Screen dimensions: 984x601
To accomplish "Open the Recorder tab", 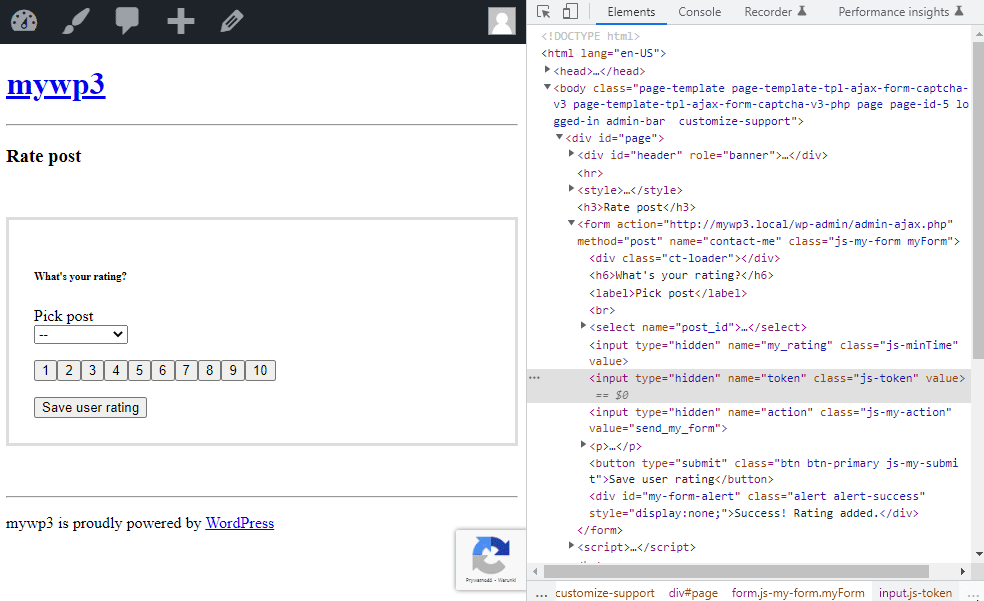I will click(774, 12).
